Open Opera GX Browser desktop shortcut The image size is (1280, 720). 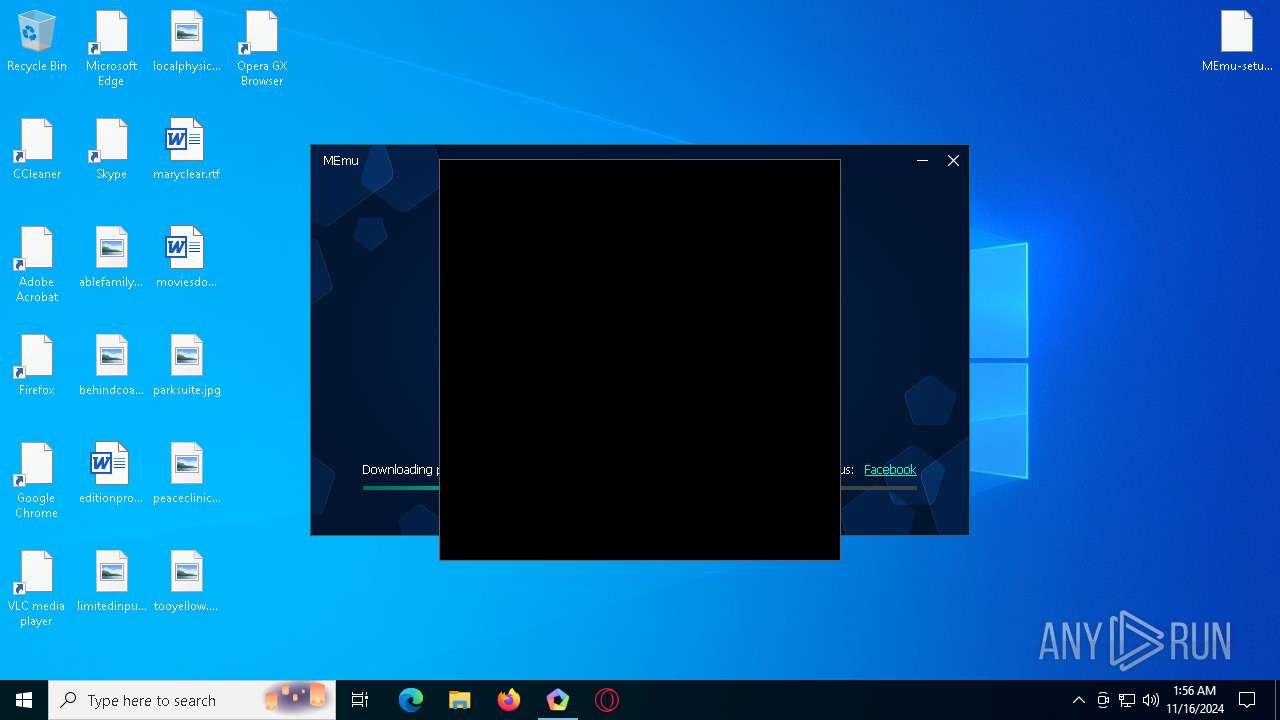pos(262,49)
